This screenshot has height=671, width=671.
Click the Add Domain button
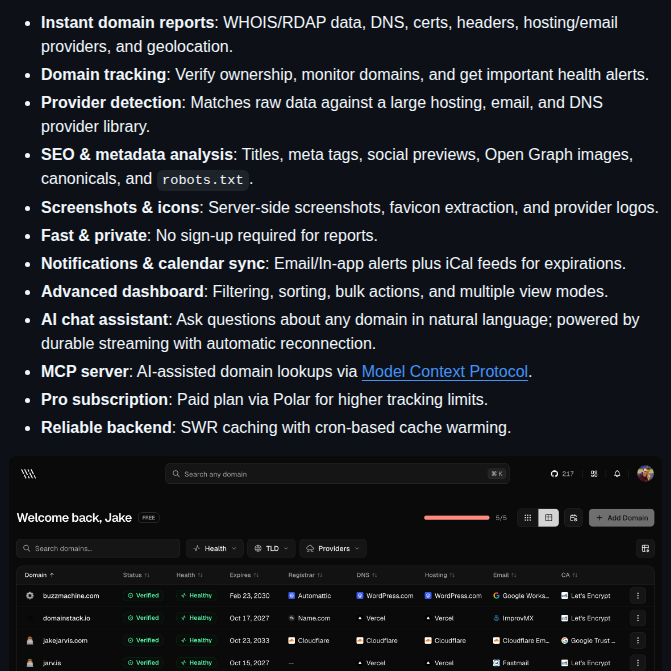point(621,518)
